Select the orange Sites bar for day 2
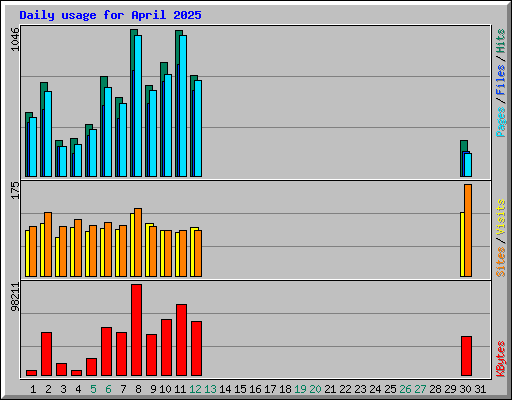This screenshot has height=400, width=512. pos(48,244)
